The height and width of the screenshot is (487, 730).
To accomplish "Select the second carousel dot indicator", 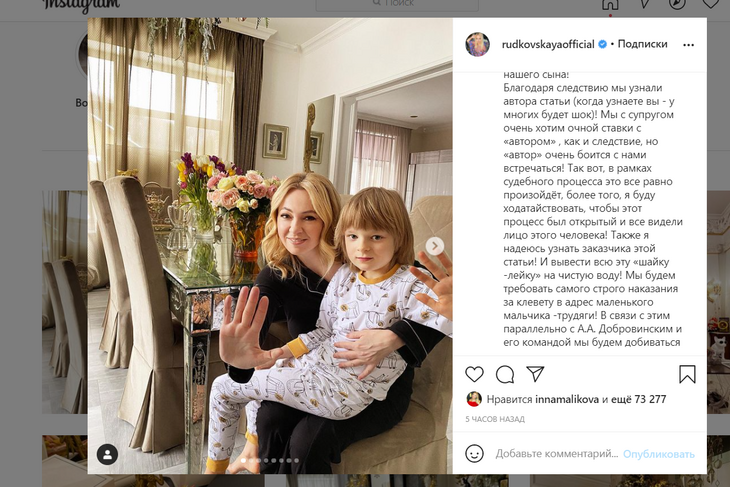I will pyautogui.click(x=251, y=460).
